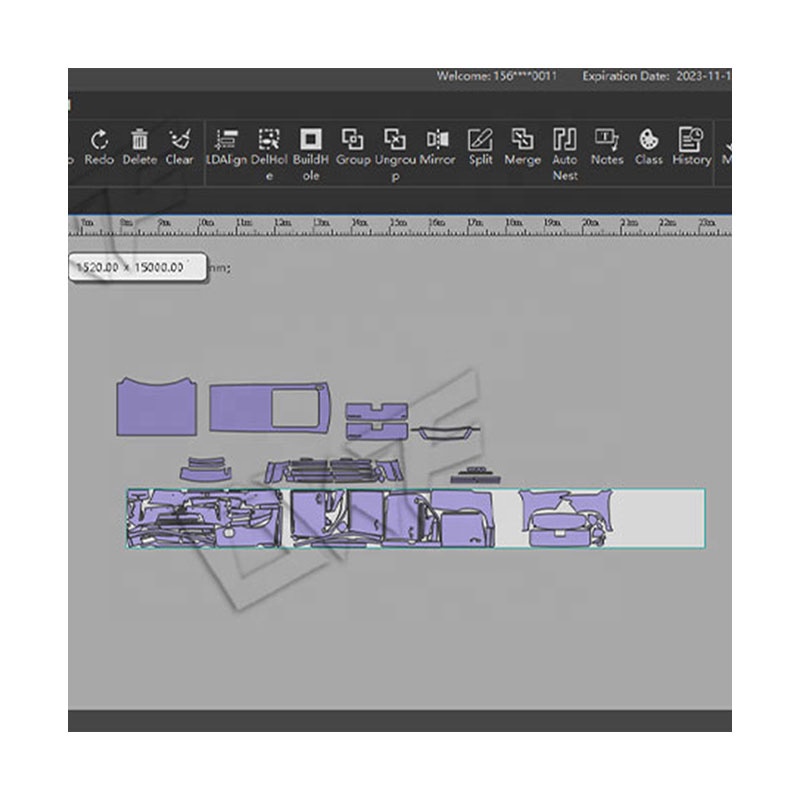
Task: Click the 1520.00 × 15000.00 size field
Action: pyautogui.click(x=137, y=268)
